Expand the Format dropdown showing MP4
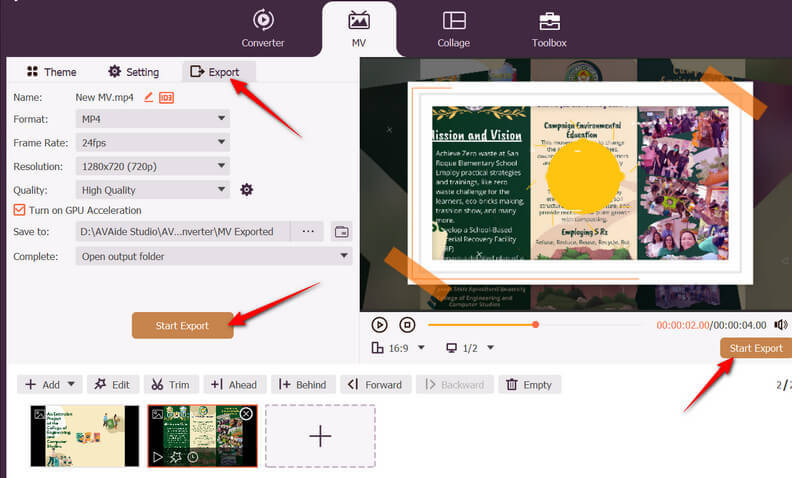This screenshot has height=478, width=792. click(x=153, y=119)
